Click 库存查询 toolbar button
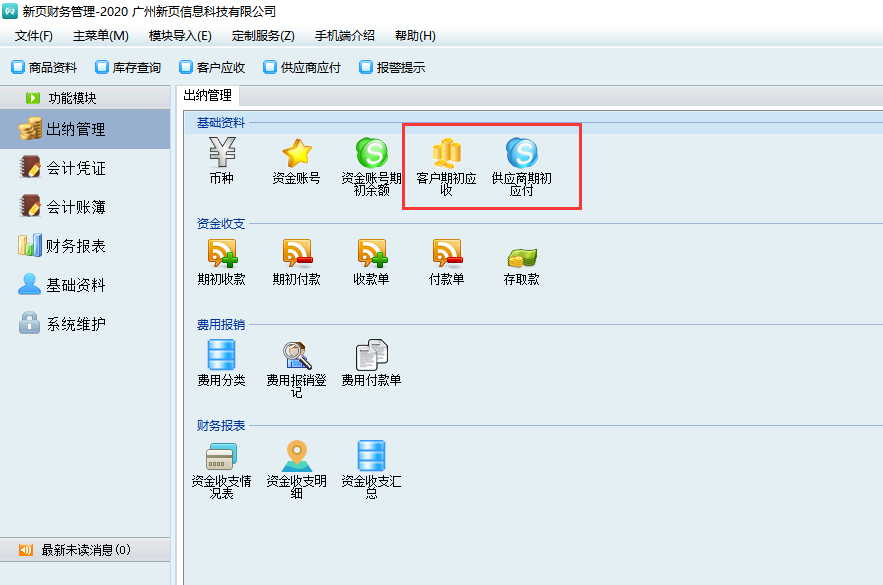 pos(128,68)
